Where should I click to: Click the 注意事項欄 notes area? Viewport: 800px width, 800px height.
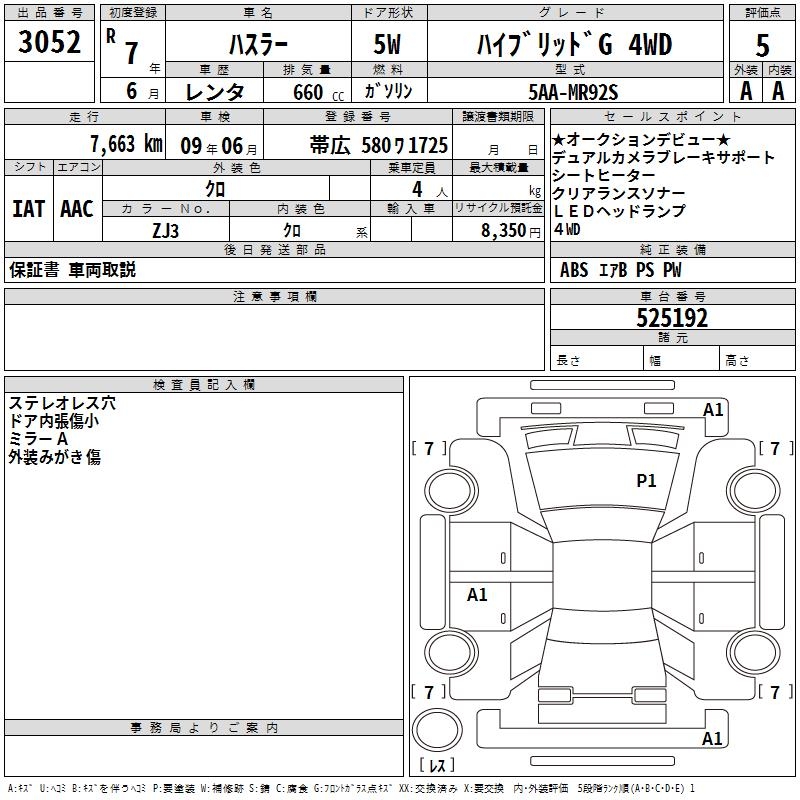(274, 337)
